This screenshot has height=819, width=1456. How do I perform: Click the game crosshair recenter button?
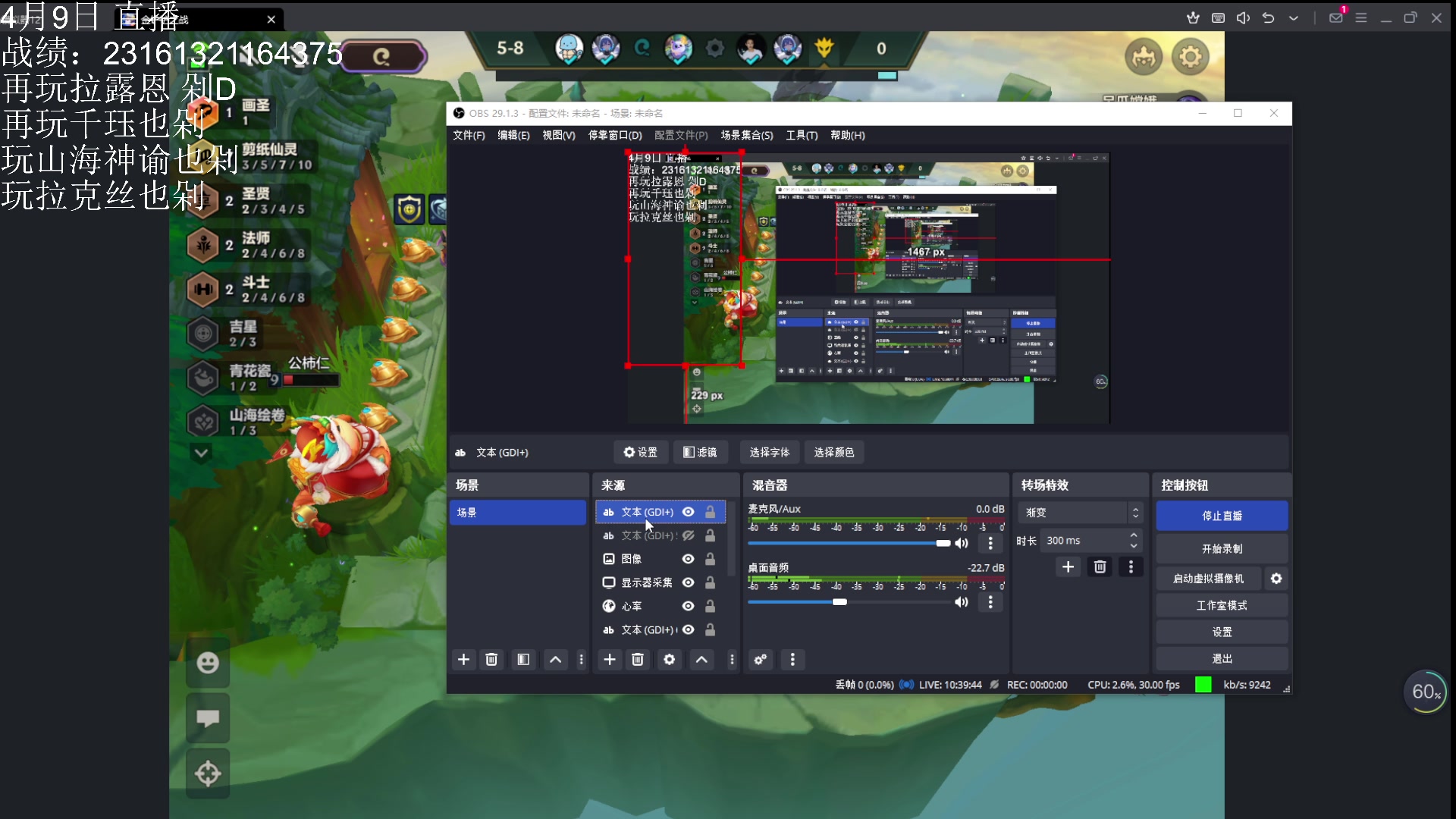pyautogui.click(x=208, y=773)
